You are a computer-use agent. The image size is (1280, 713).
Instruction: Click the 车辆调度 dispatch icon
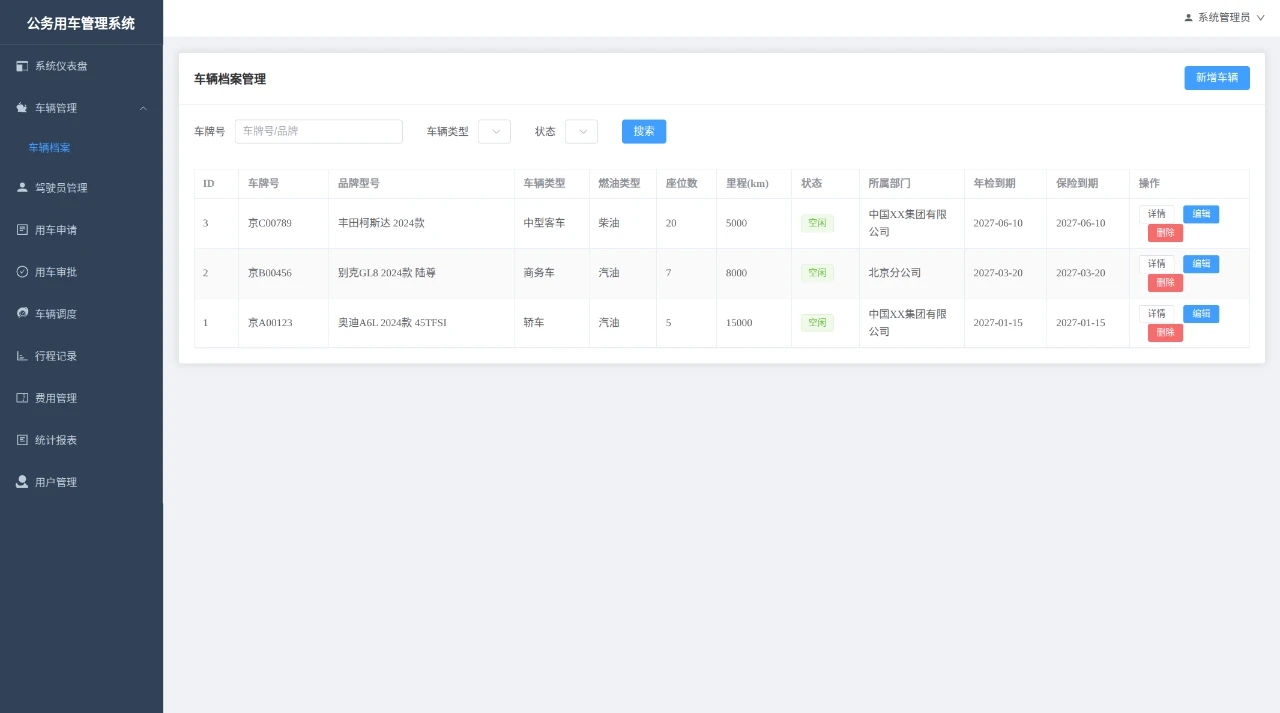click(x=22, y=313)
